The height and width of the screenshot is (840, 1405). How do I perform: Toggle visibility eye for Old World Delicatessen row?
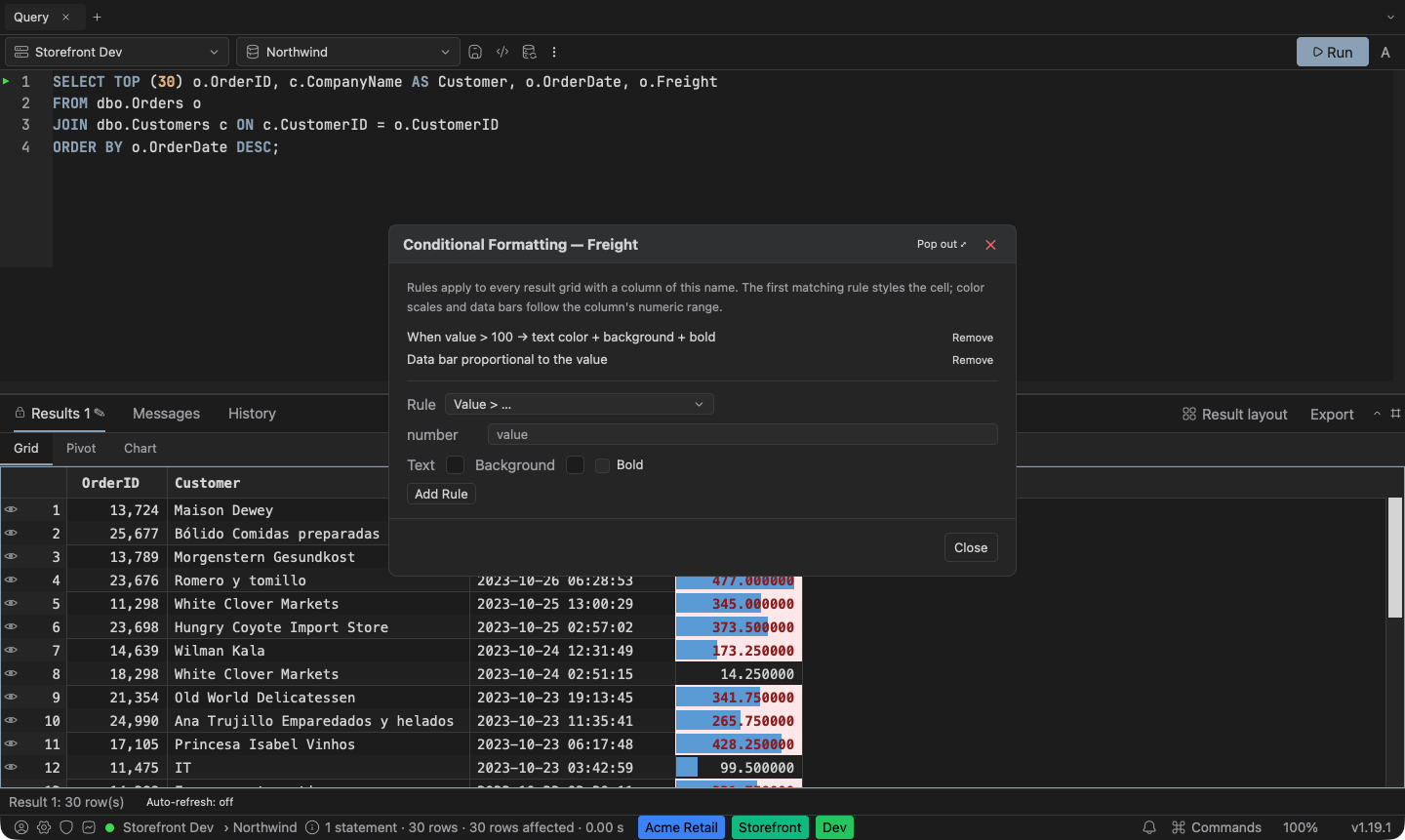click(11, 697)
